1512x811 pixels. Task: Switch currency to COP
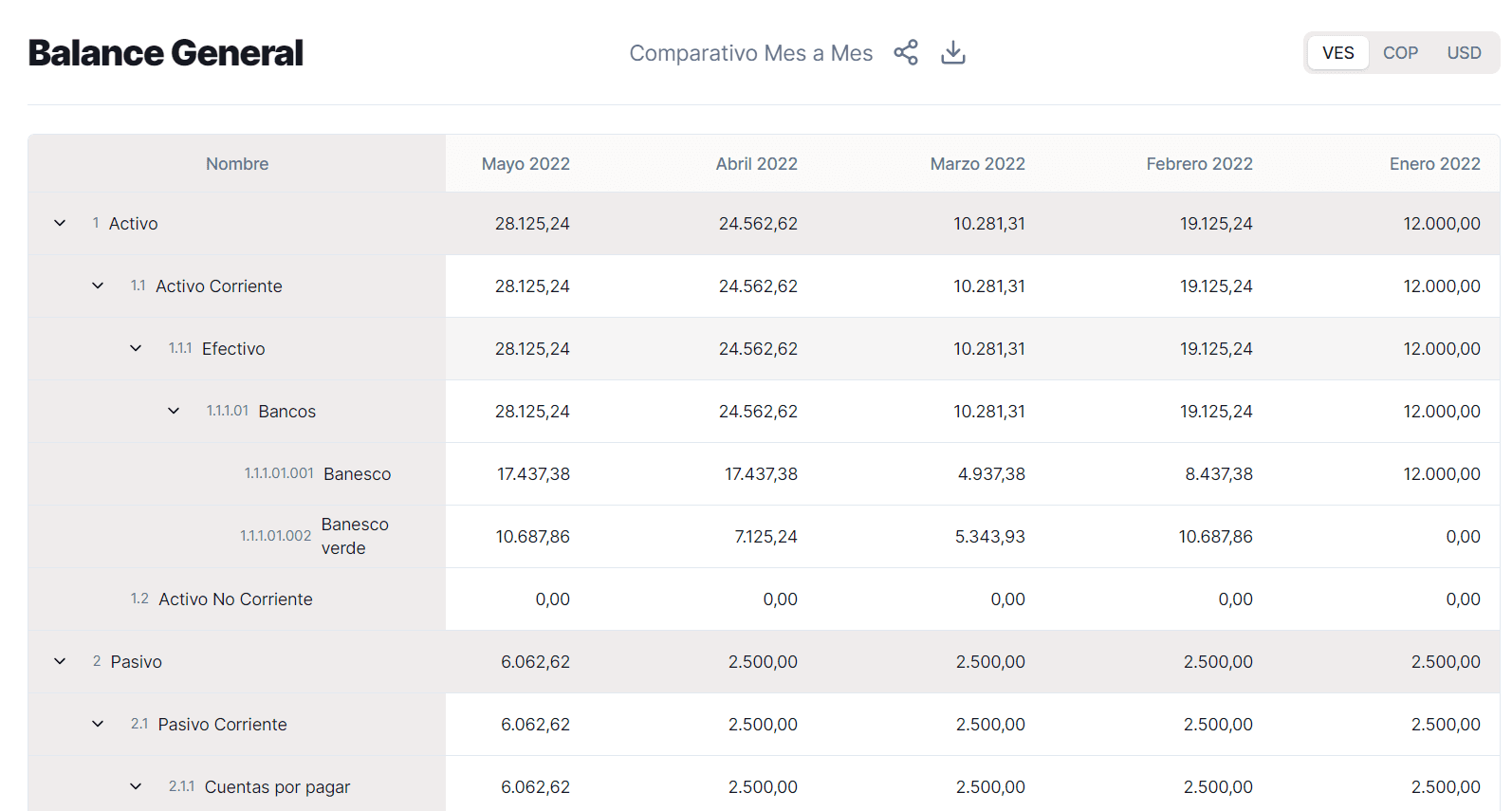[1400, 53]
